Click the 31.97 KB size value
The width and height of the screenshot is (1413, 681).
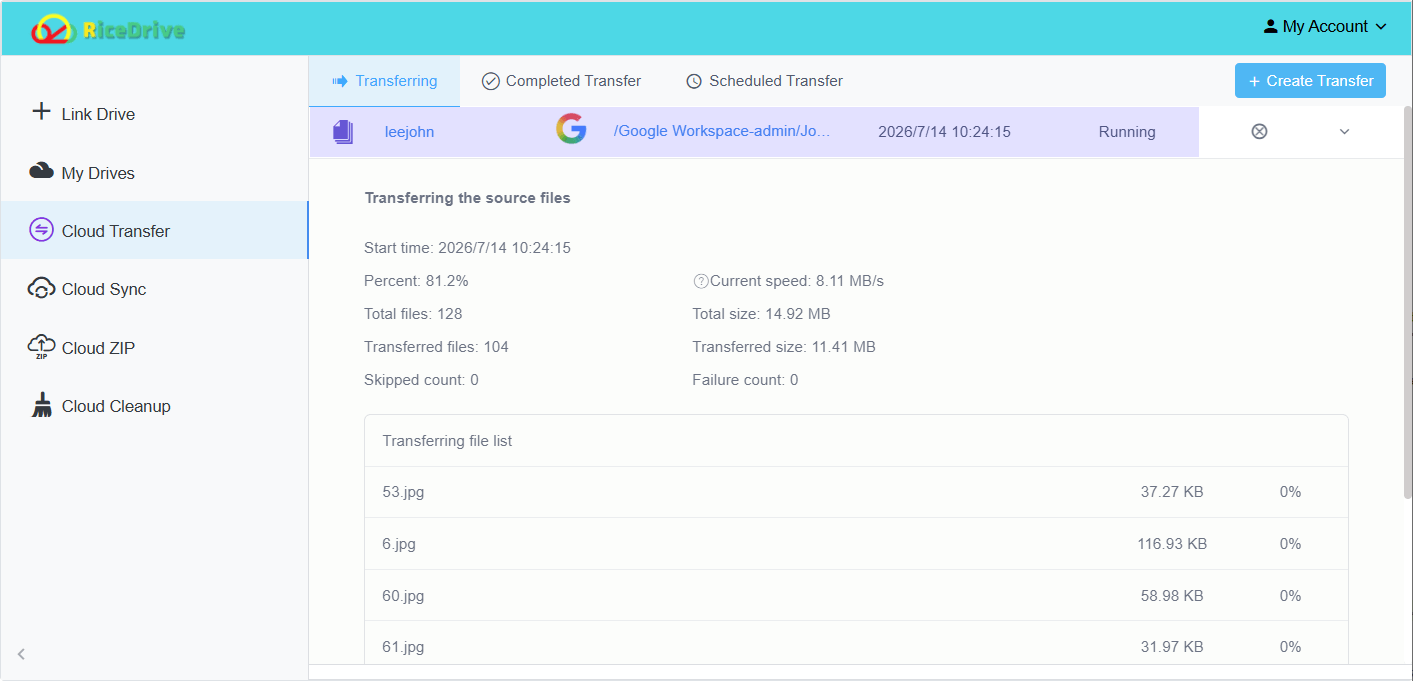pyautogui.click(x=1172, y=647)
